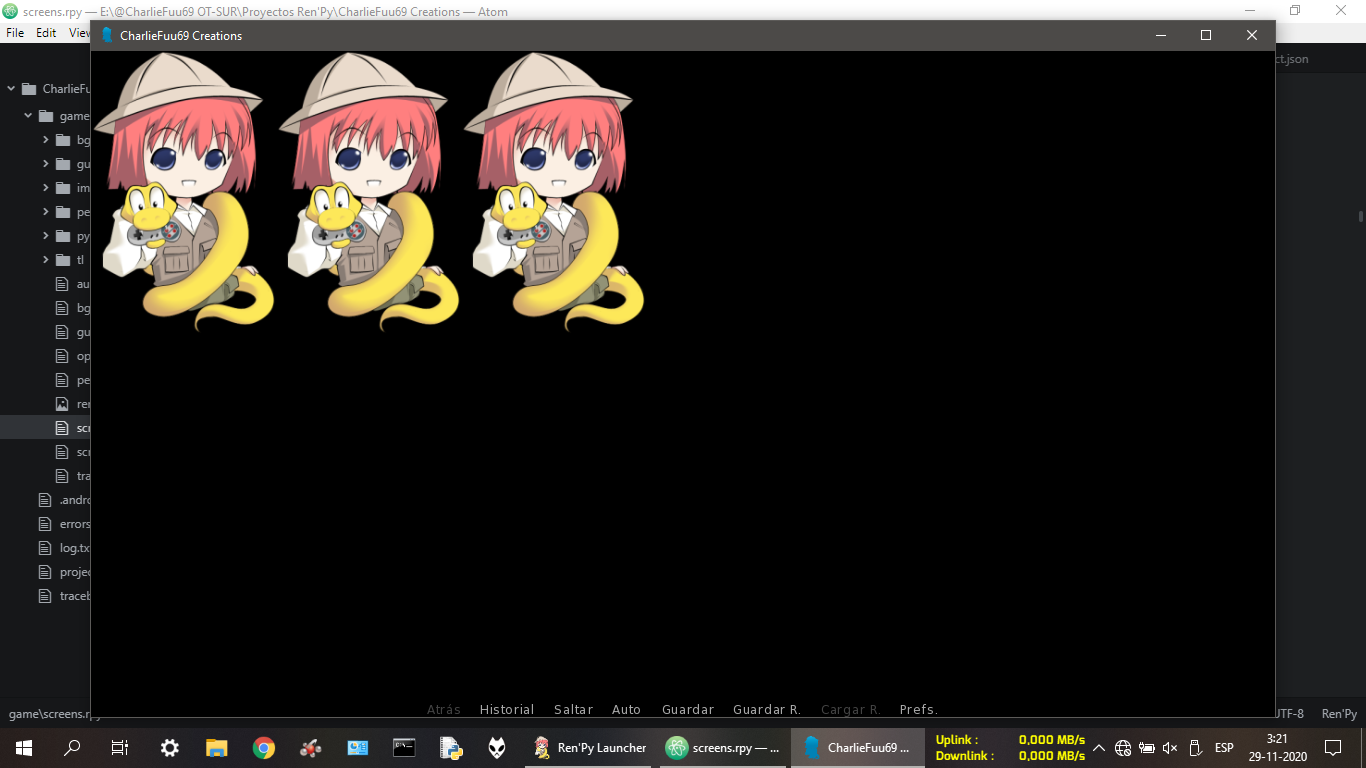Click Guardar in the quick menu
This screenshot has height=768, width=1366.
(x=688, y=709)
